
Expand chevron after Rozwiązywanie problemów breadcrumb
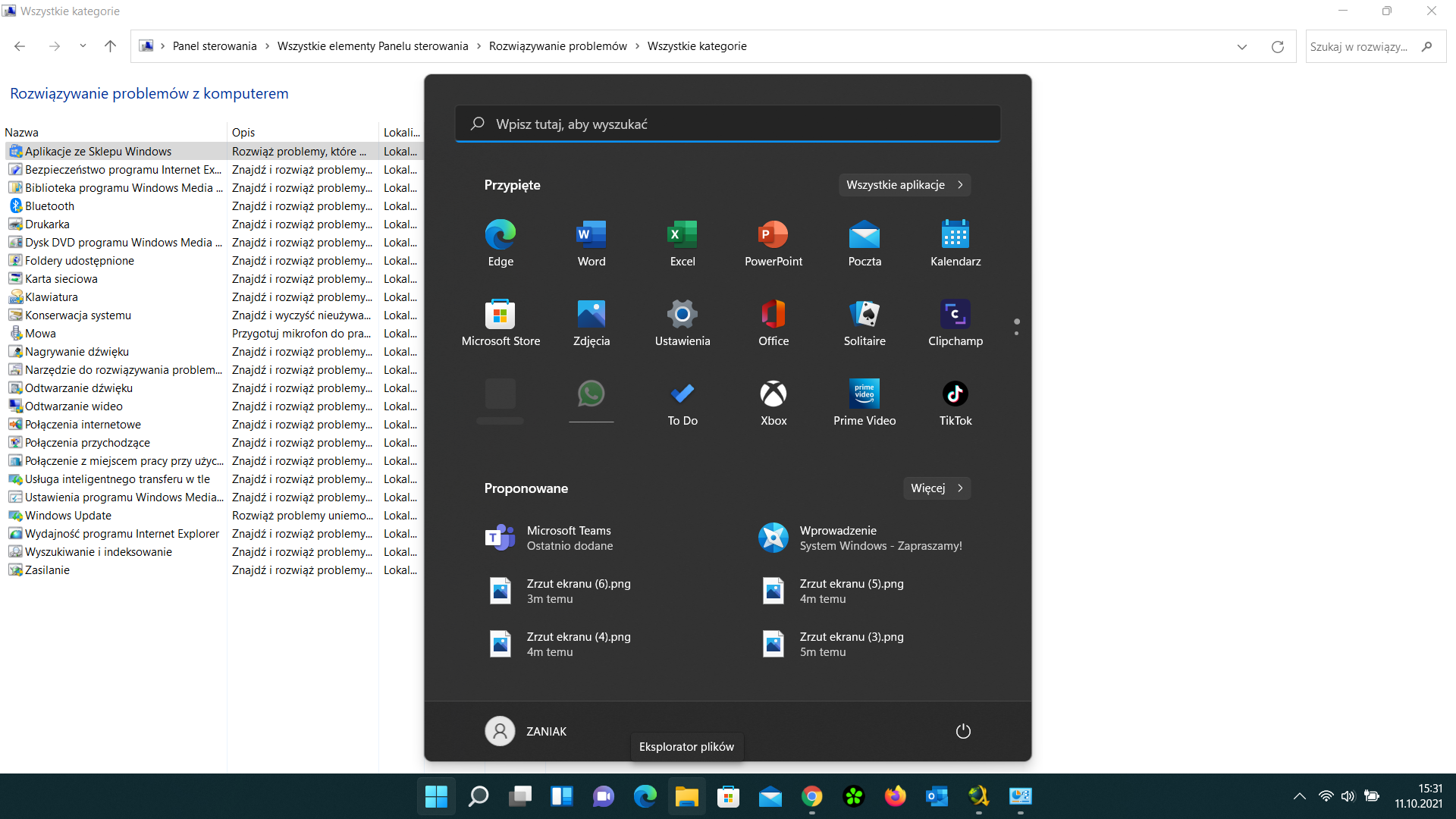point(637,46)
